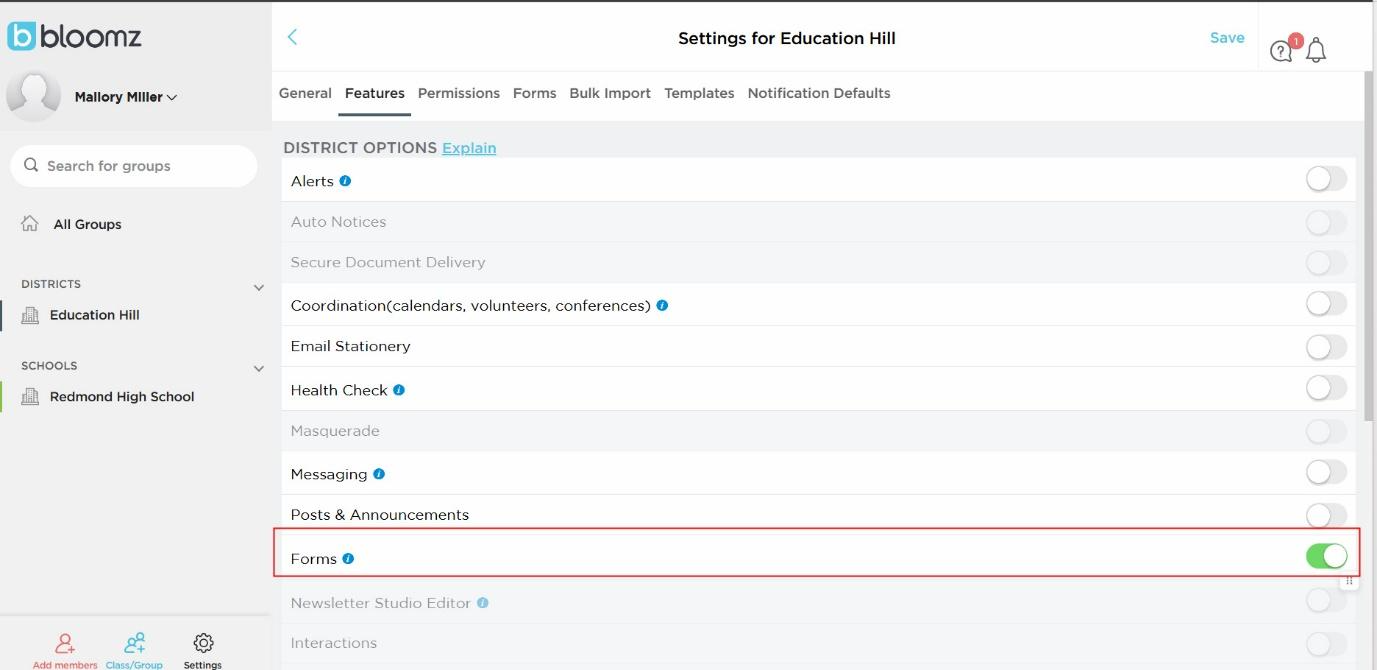Click the search magnifier icon
Screen dimensions: 1377x670
[31, 165]
